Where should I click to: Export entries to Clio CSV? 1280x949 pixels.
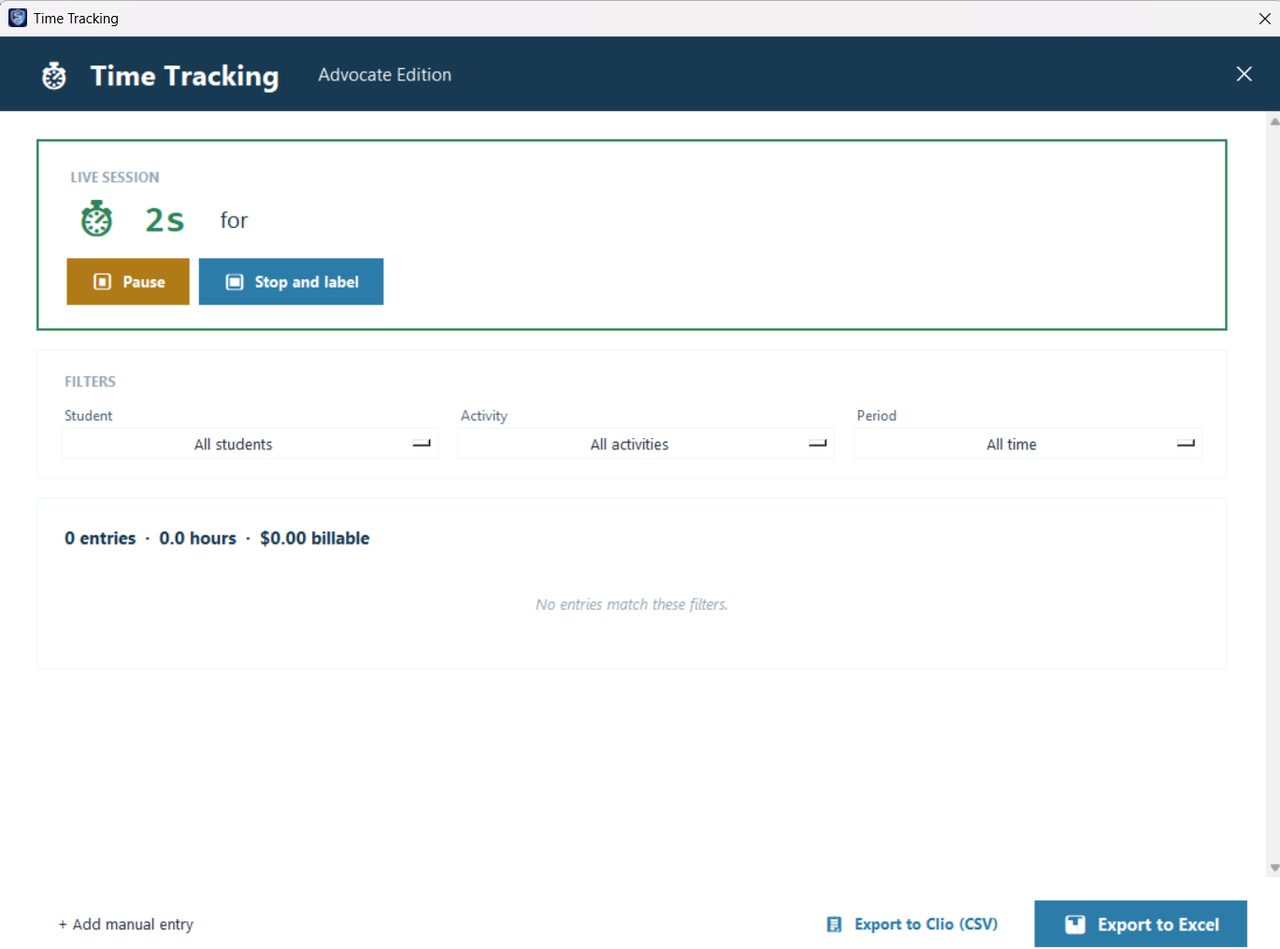point(912,925)
